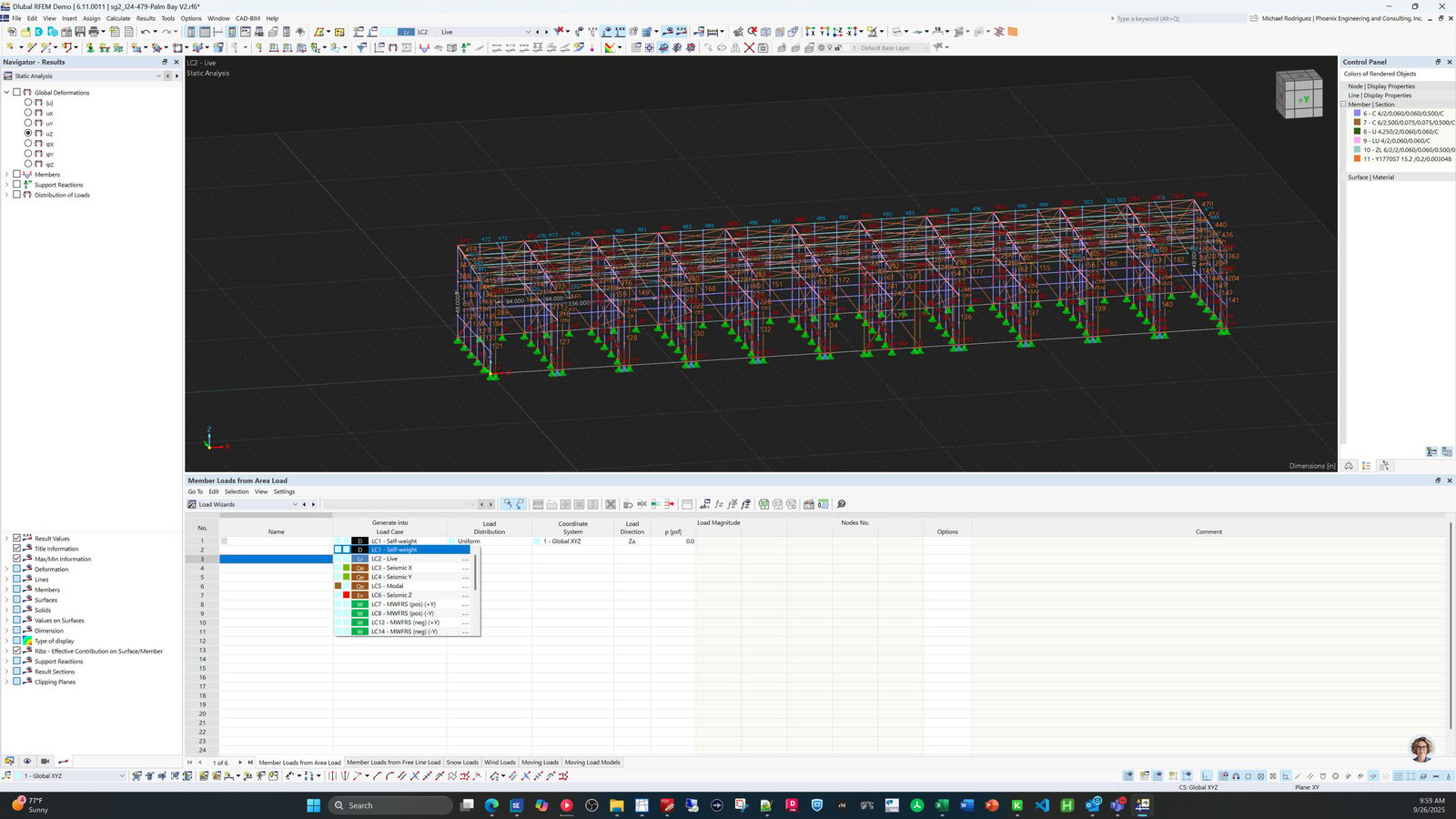
Task: Click the Navigator Results tab icon at bottom
Action: [x=64, y=761]
